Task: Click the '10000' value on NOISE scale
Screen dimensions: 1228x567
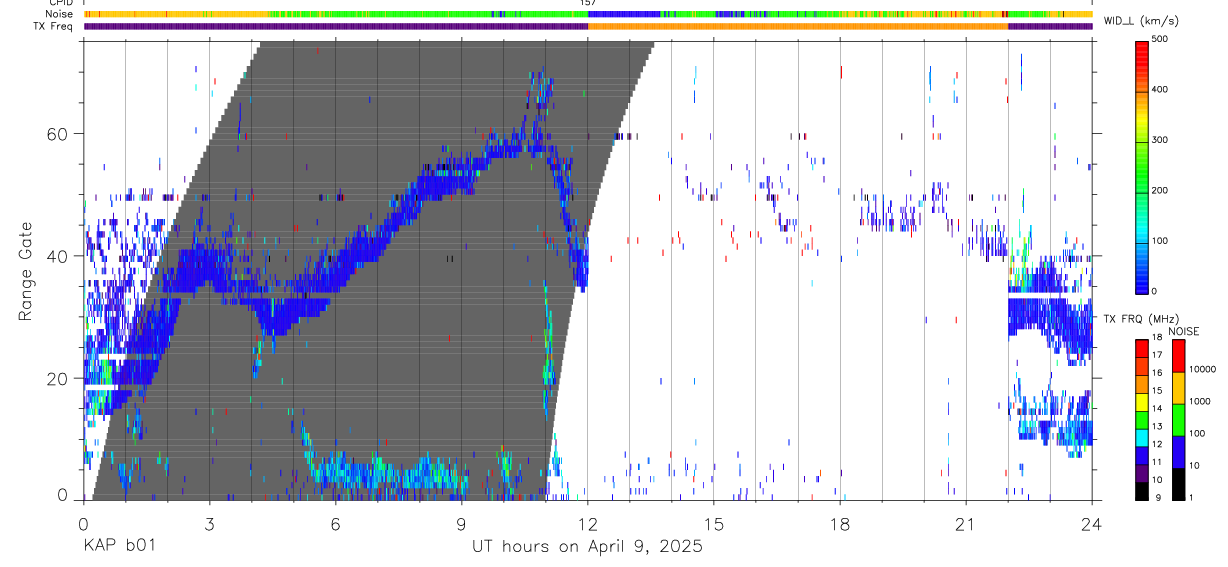Action: (x=1201, y=369)
